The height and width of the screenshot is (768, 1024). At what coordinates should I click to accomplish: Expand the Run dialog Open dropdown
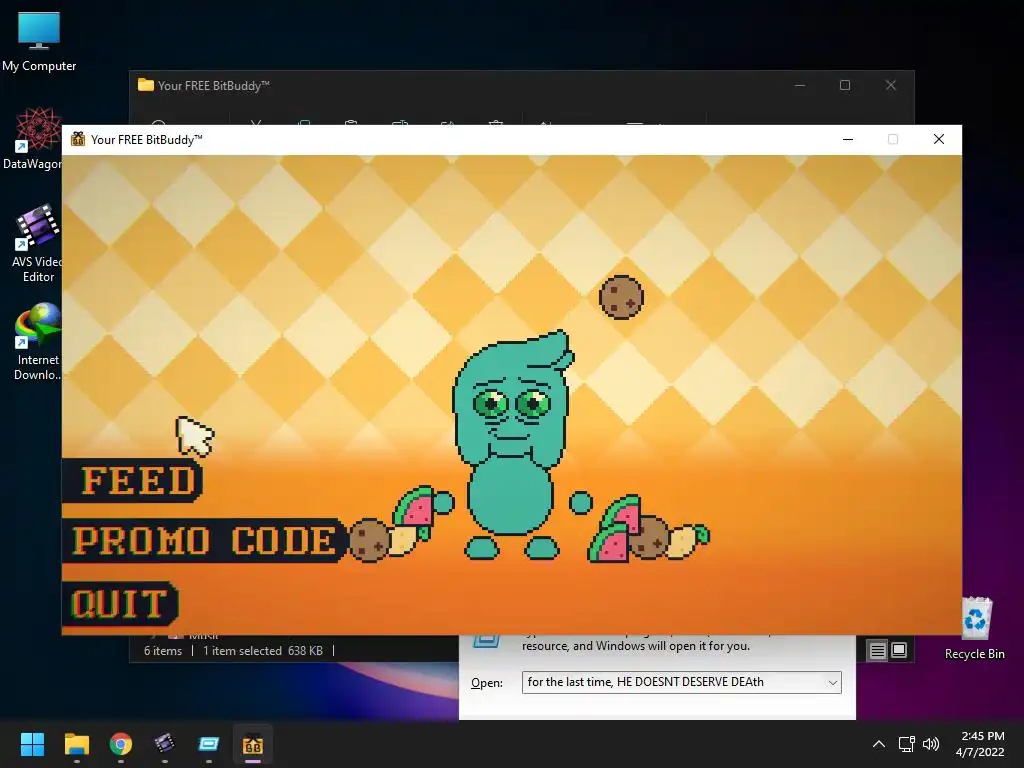833,682
